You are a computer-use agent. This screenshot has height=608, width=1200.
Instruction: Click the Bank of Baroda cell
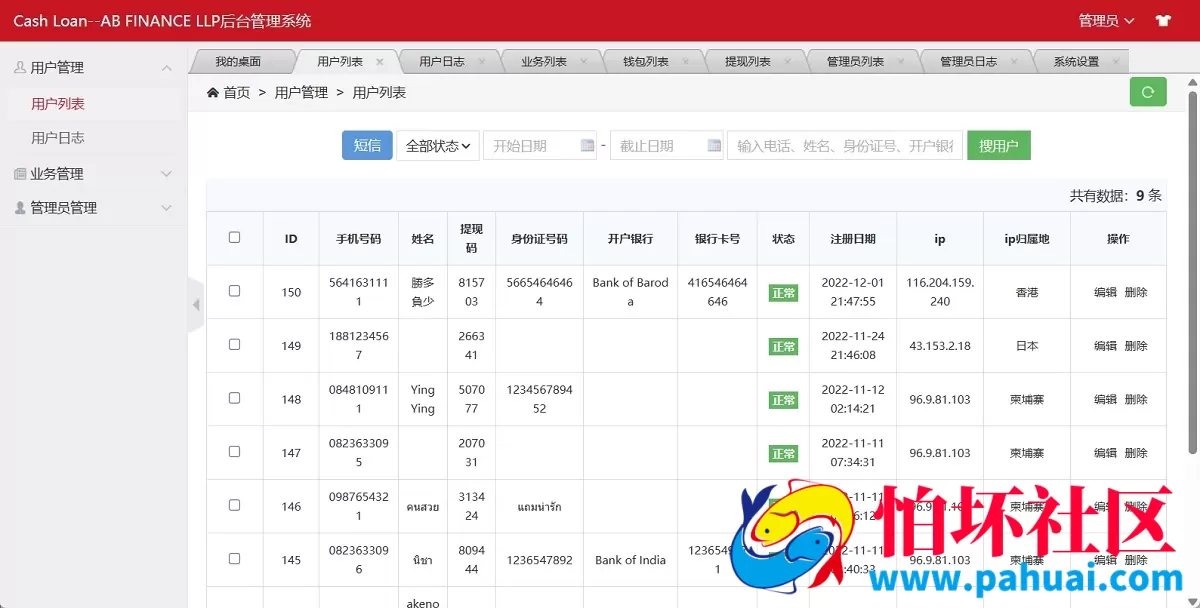click(x=630, y=292)
